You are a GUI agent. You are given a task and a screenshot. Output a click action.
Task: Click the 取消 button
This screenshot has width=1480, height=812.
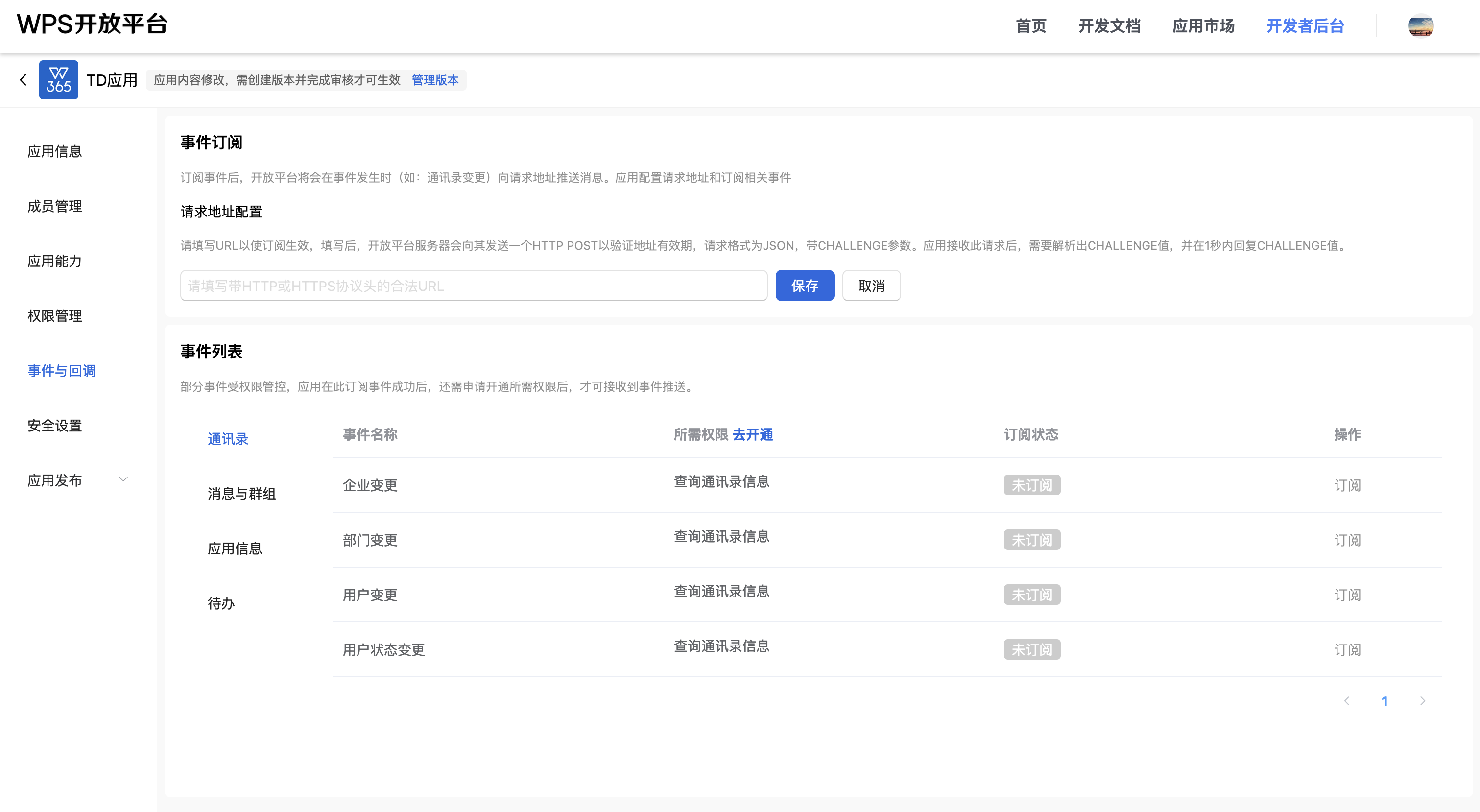pyautogui.click(x=871, y=286)
